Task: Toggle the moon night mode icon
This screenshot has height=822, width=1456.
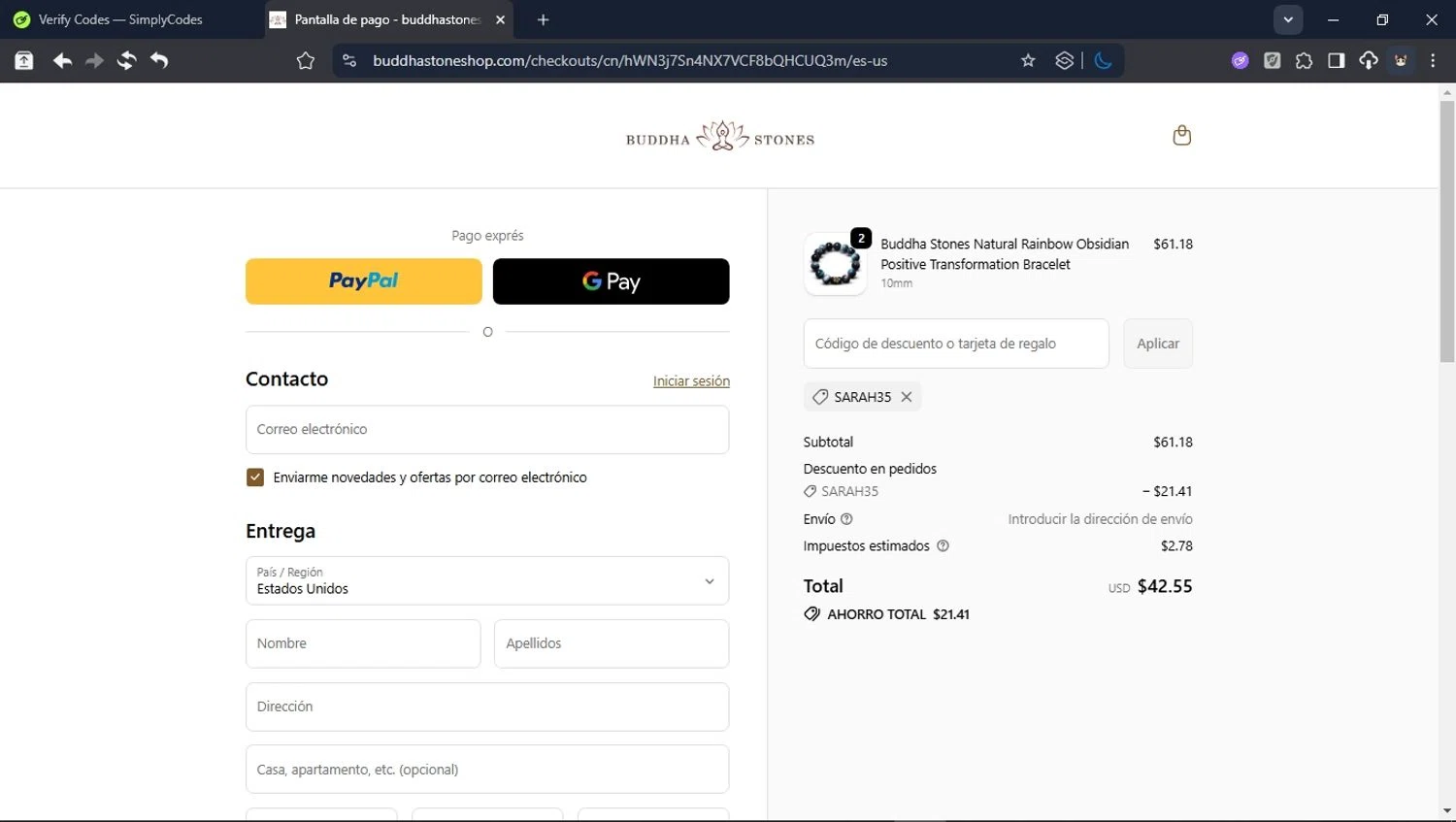Action: [1103, 61]
